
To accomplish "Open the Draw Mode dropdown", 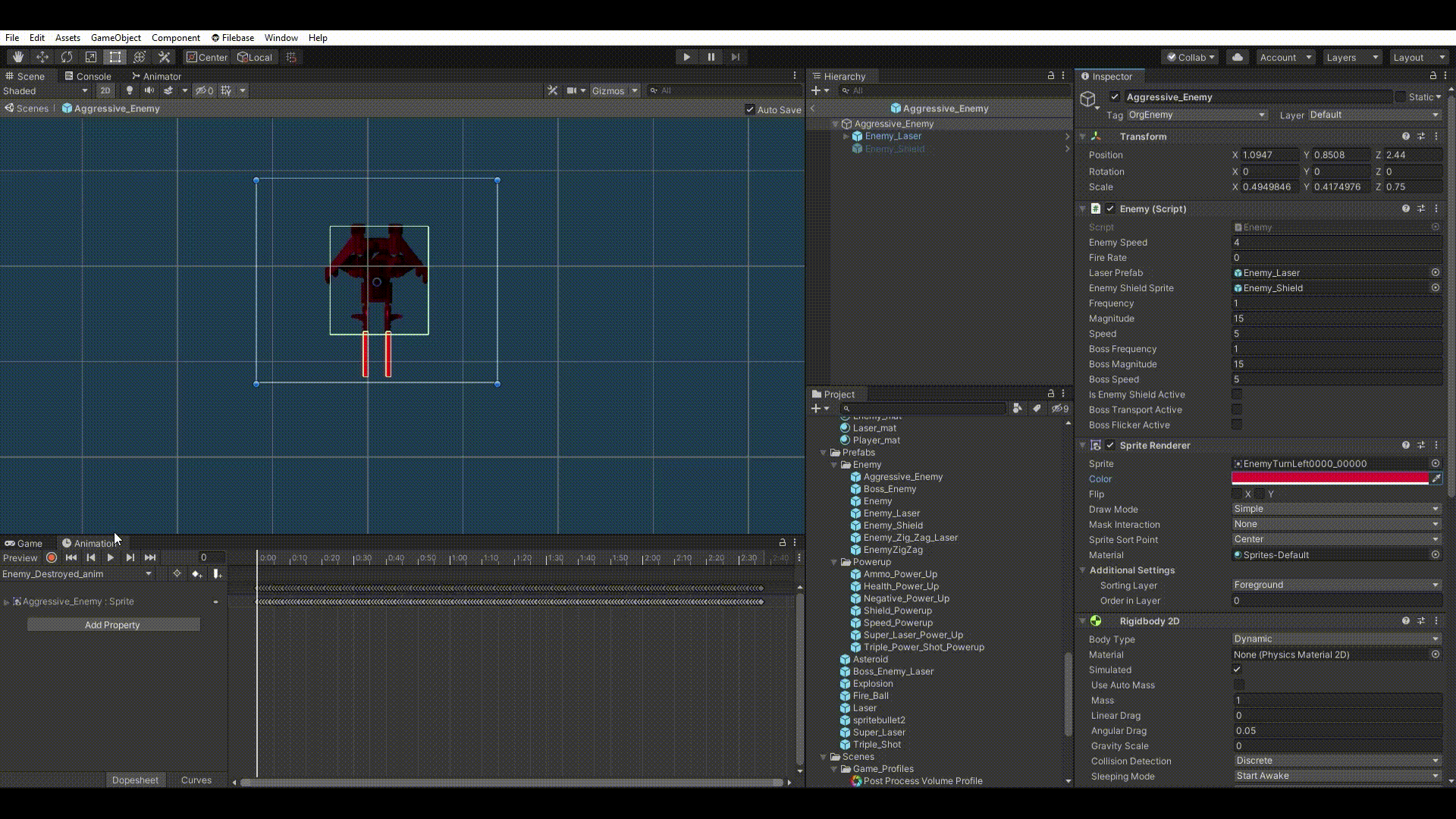I will (x=1336, y=509).
